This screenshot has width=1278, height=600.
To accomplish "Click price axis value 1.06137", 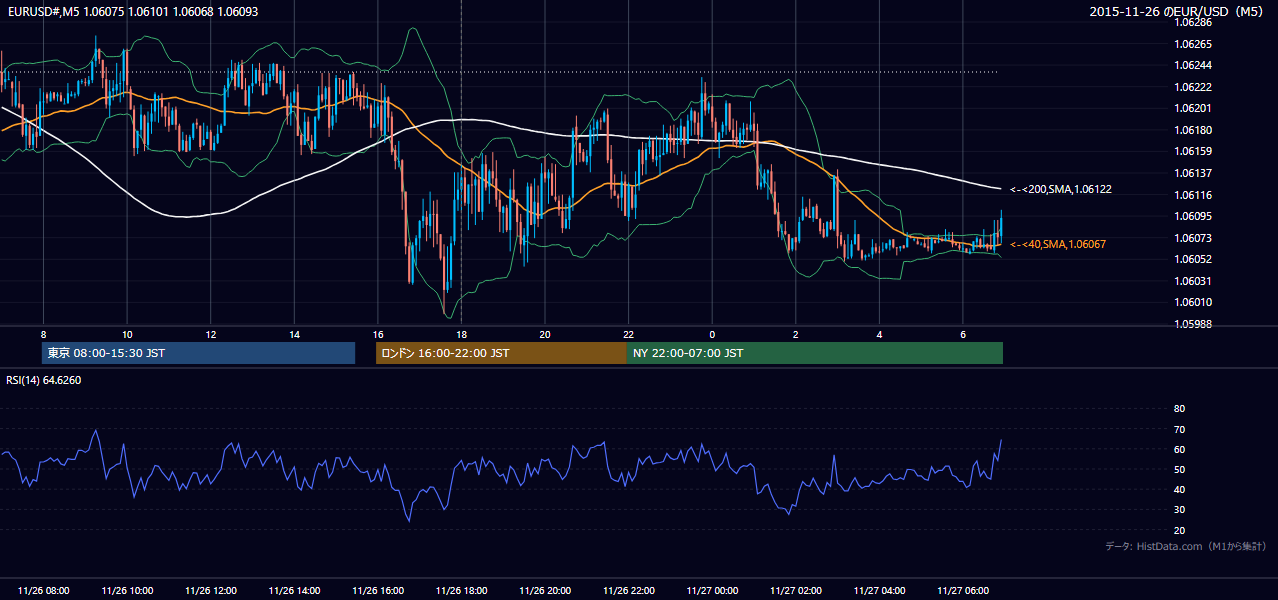I will 1192,173.
